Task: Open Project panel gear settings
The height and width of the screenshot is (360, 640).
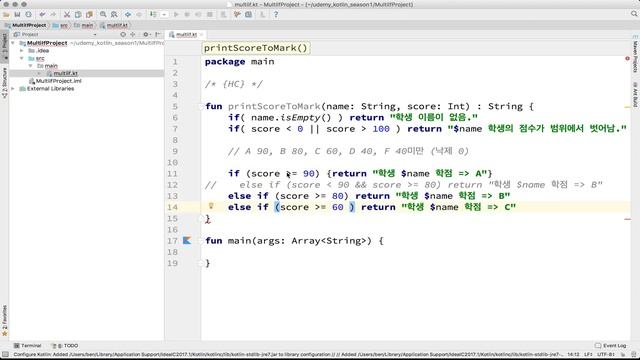Action: pos(146,35)
